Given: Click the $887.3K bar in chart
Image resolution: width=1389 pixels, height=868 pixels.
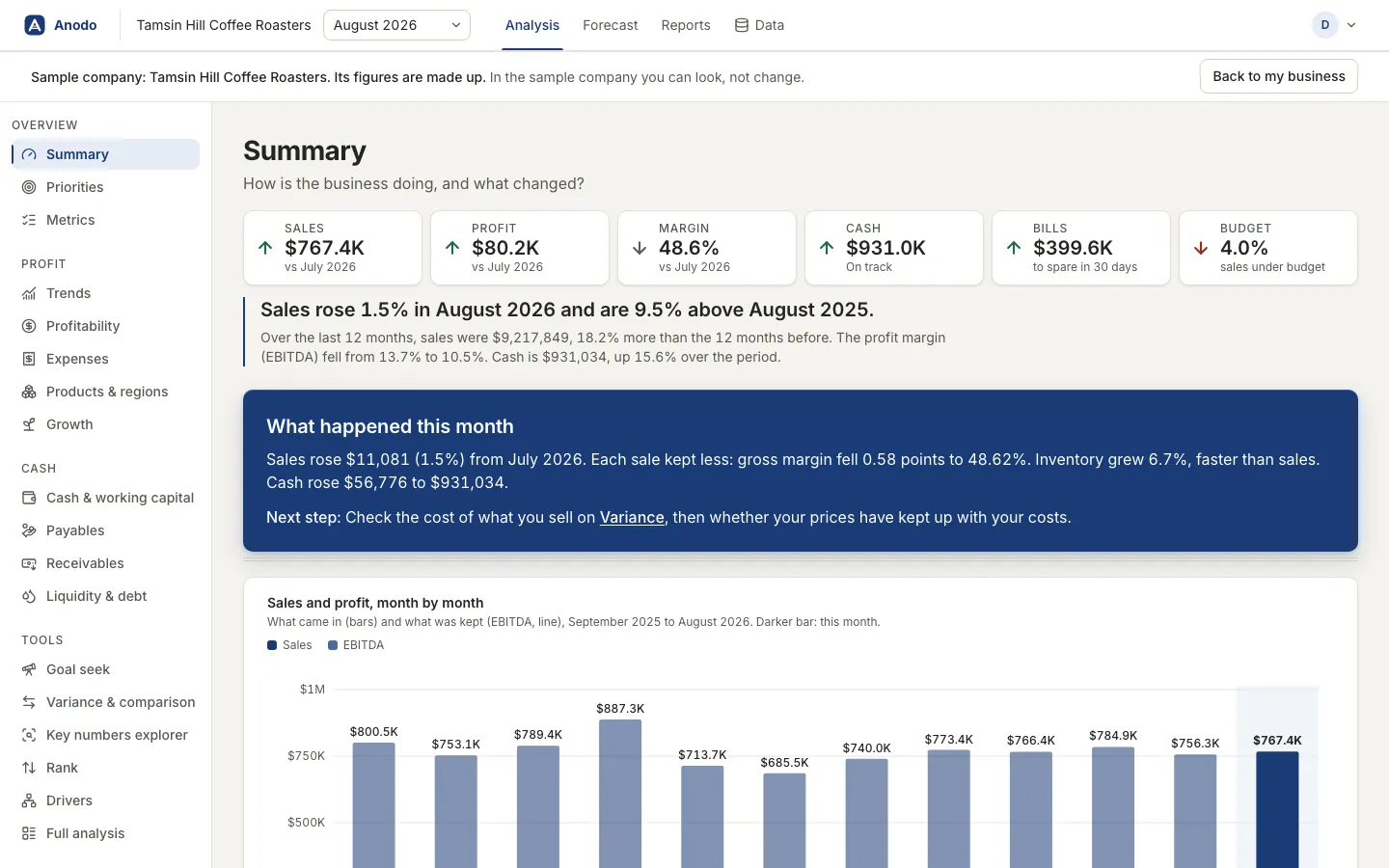Looking at the screenshot, I should [x=620, y=794].
